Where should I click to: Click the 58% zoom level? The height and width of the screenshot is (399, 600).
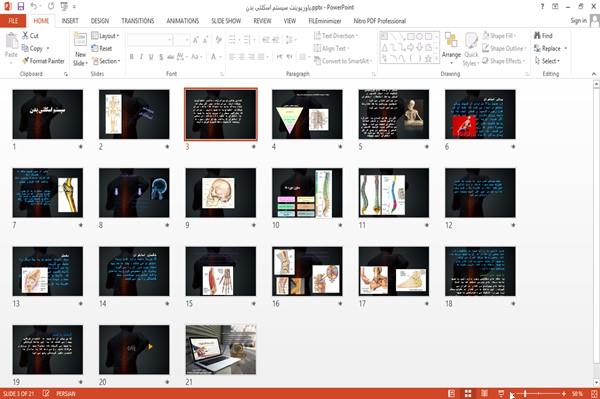coord(577,393)
